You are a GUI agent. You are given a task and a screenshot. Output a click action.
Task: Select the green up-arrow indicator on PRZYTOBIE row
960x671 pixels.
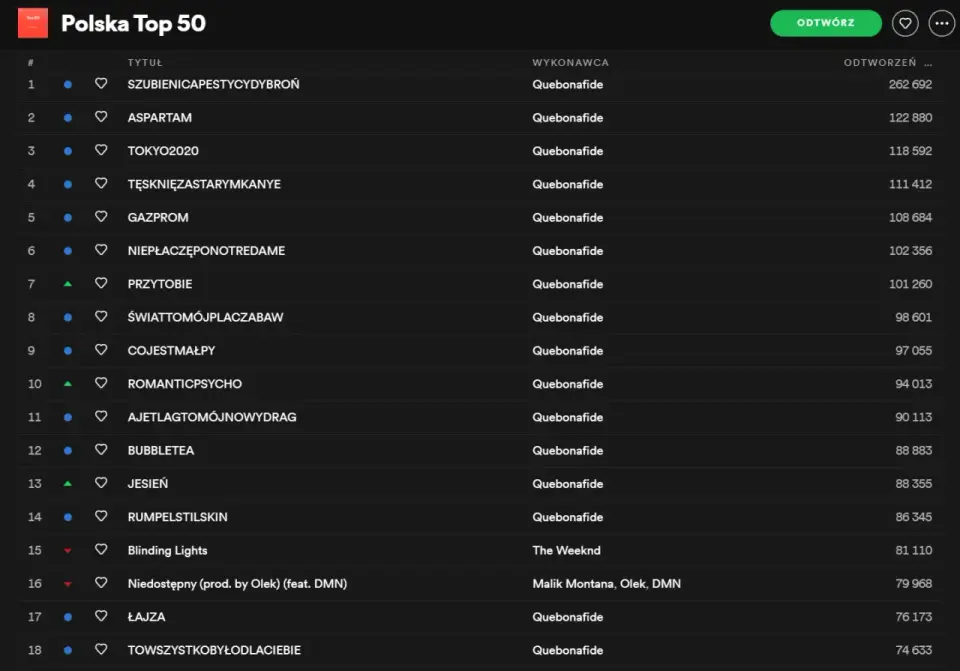[x=68, y=284]
